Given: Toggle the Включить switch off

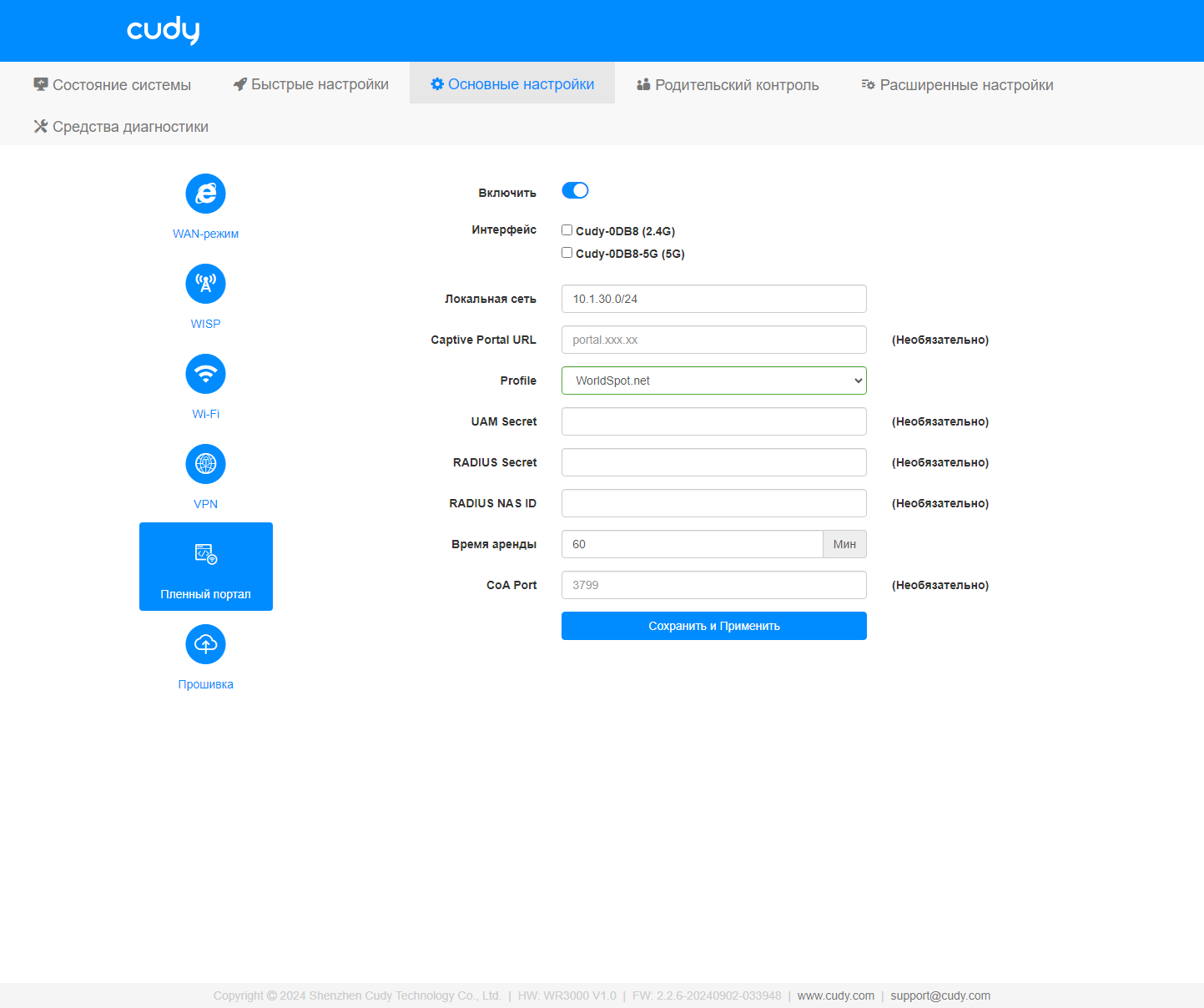Looking at the screenshot, I should coord(575,191).
